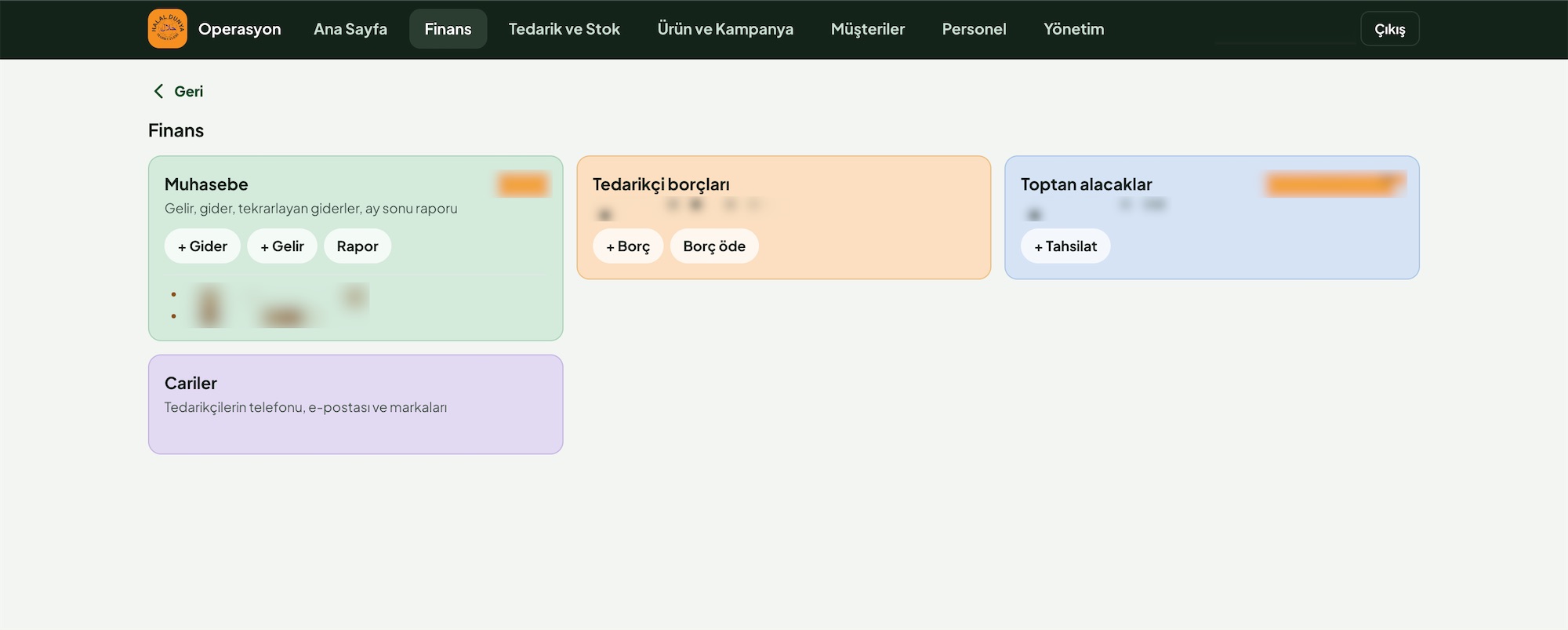This screenshot has width=1568, height=630.
Task: Open the Muhasebe card title
Action: pos(206,184)
